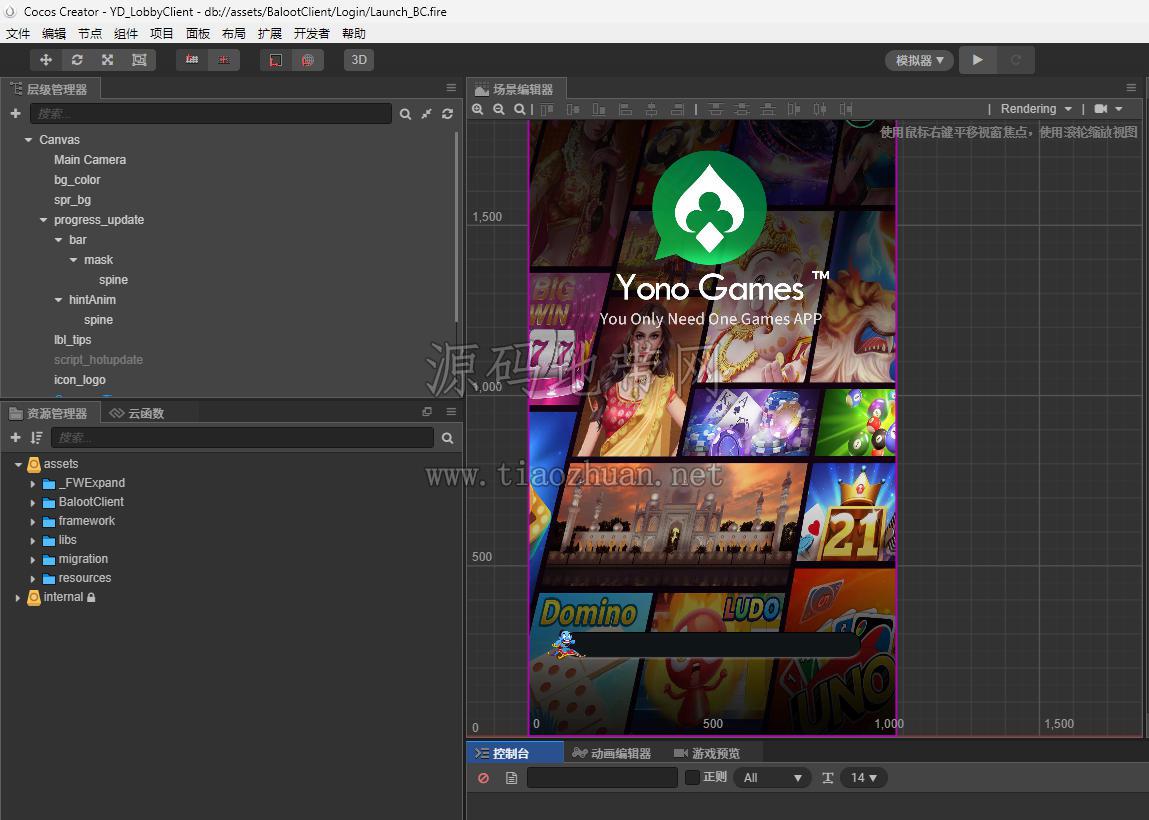The width and height of the screenshot is (1149, 820).
Task: Select the Move transform tool
Action: [x=45, y=60]
